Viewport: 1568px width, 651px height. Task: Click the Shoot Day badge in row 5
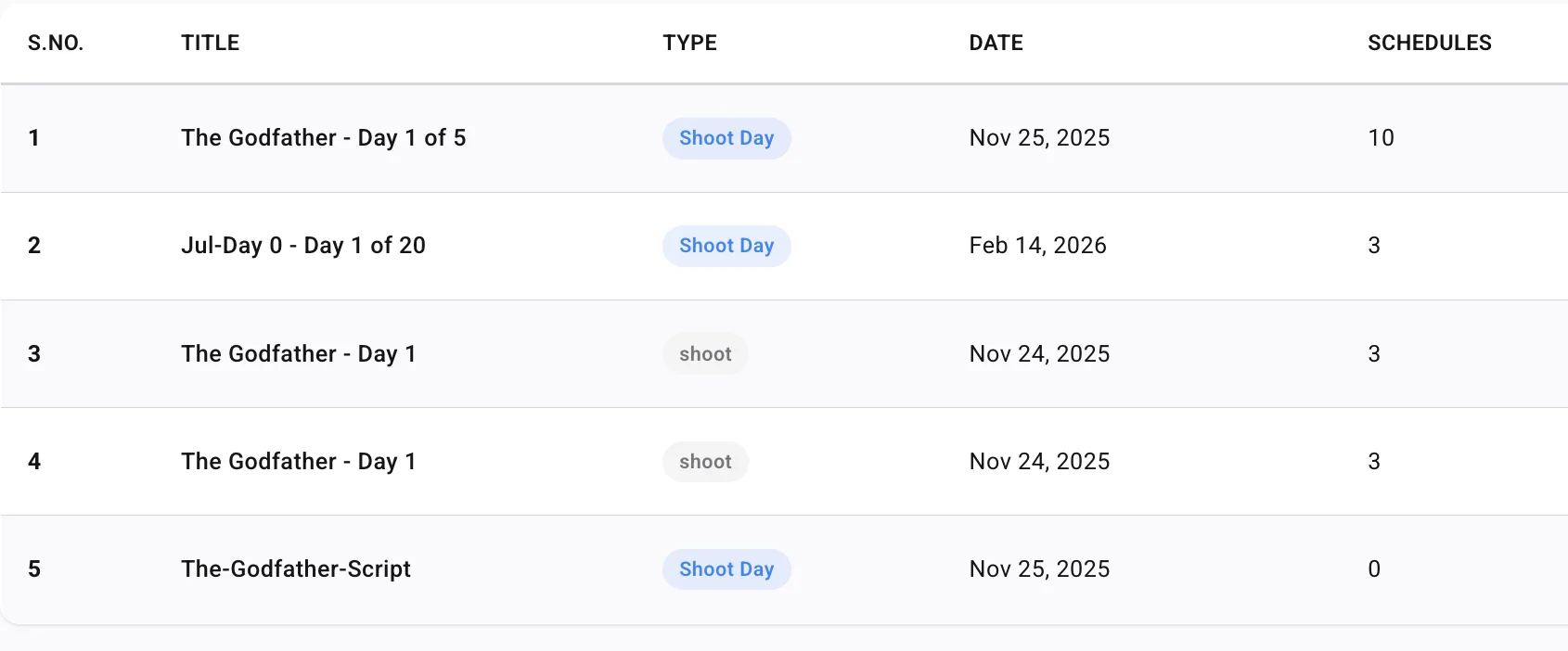coord(726,569)
